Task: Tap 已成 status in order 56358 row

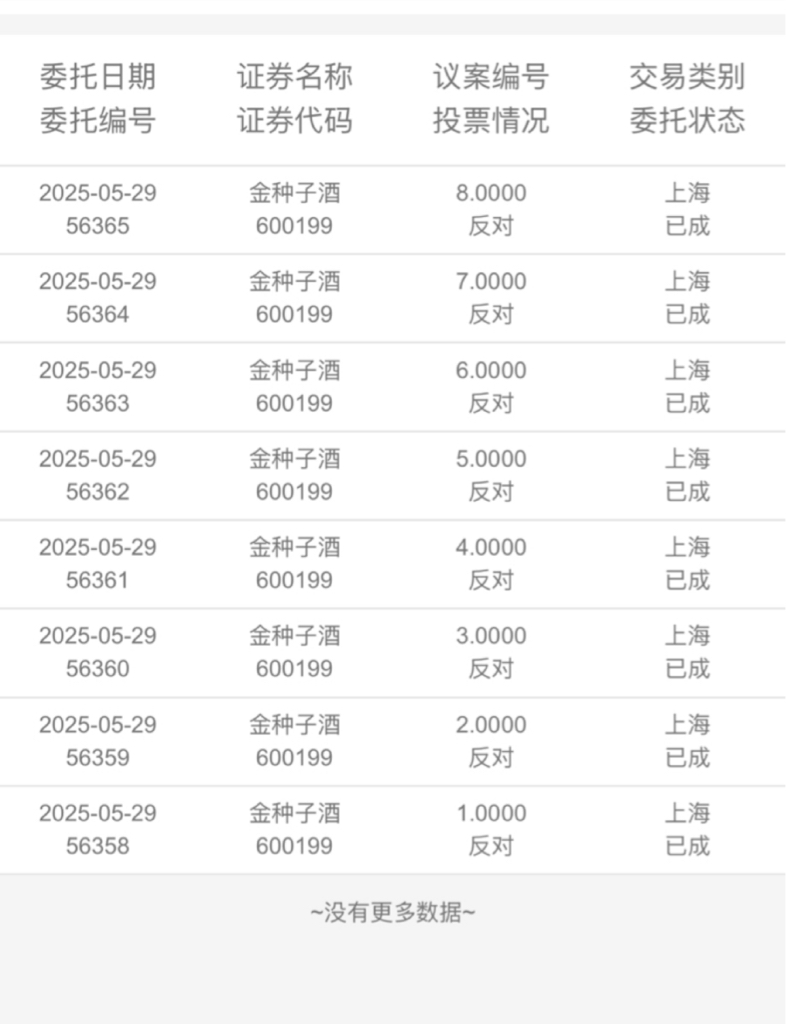Action: (x=687, y=846)
